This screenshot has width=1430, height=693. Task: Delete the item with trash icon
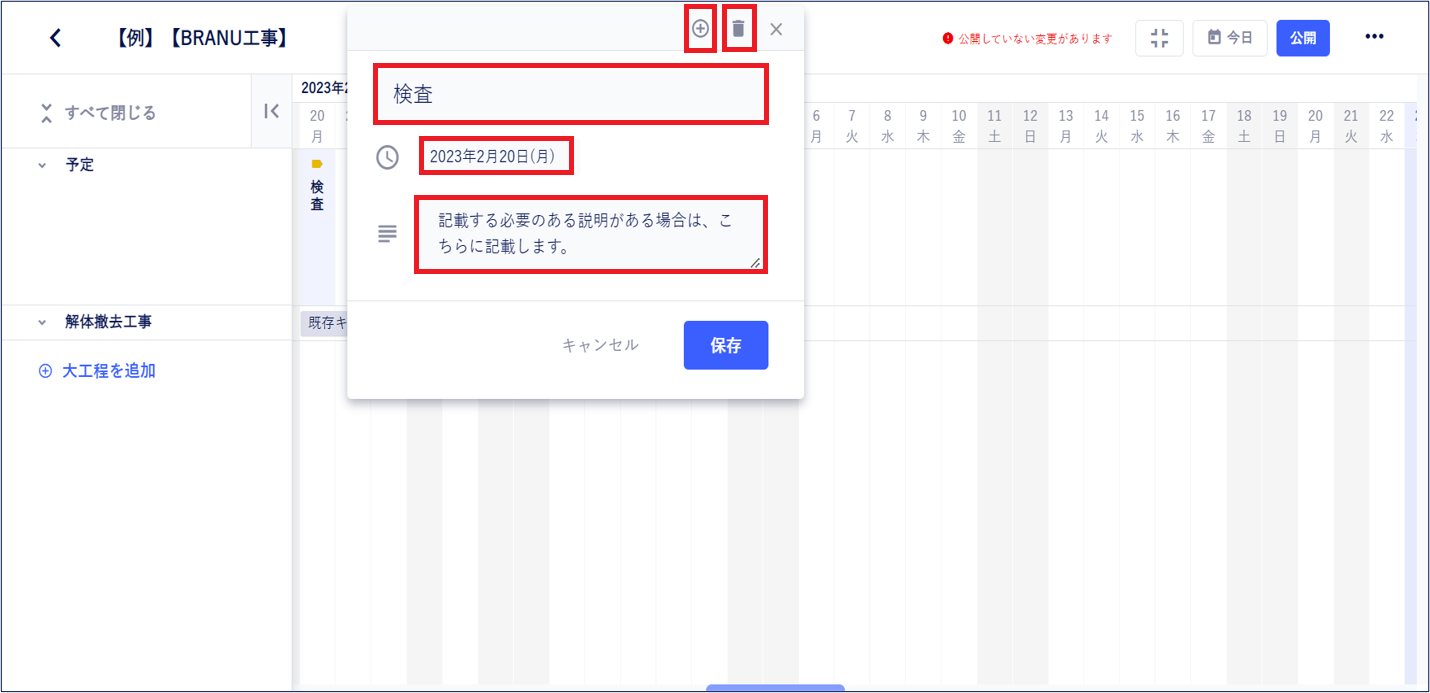[738, 29]
